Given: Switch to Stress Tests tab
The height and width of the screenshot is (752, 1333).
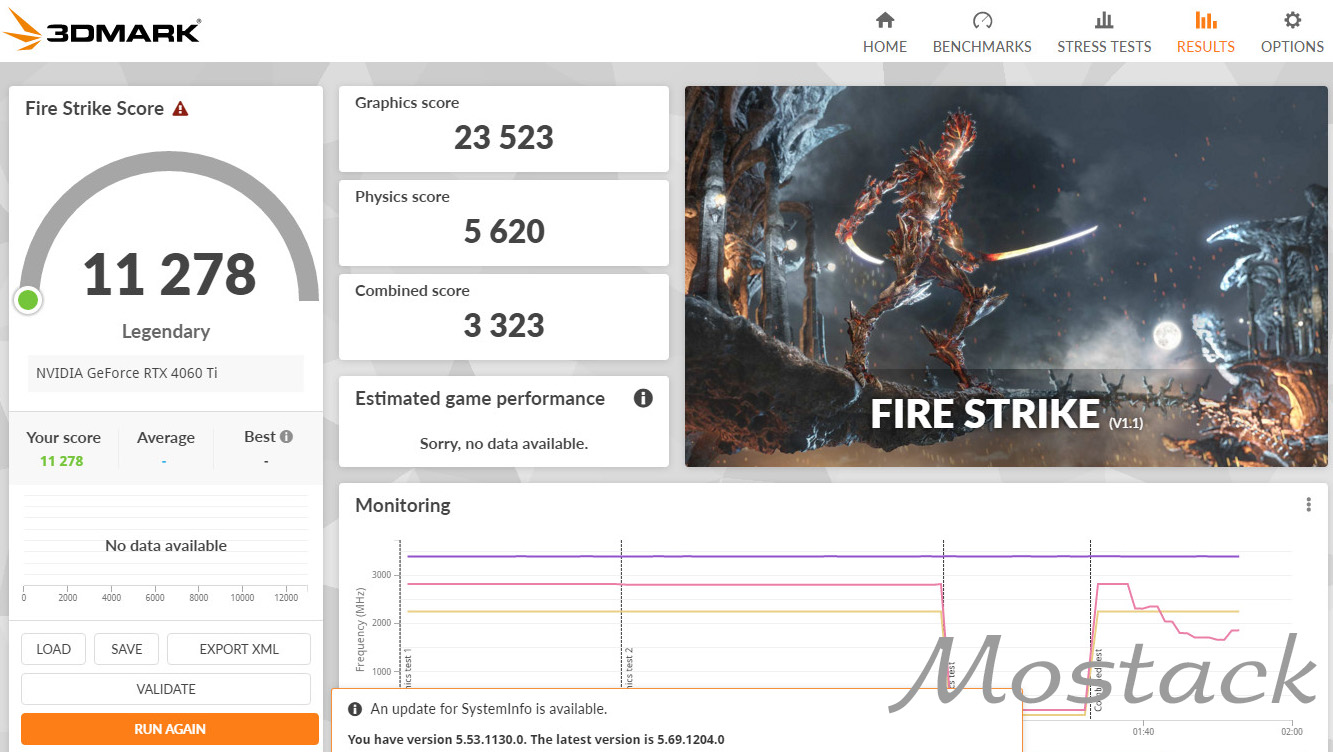Looking at the screenshot, I should pyautogui.click(x=1104, y=33).
